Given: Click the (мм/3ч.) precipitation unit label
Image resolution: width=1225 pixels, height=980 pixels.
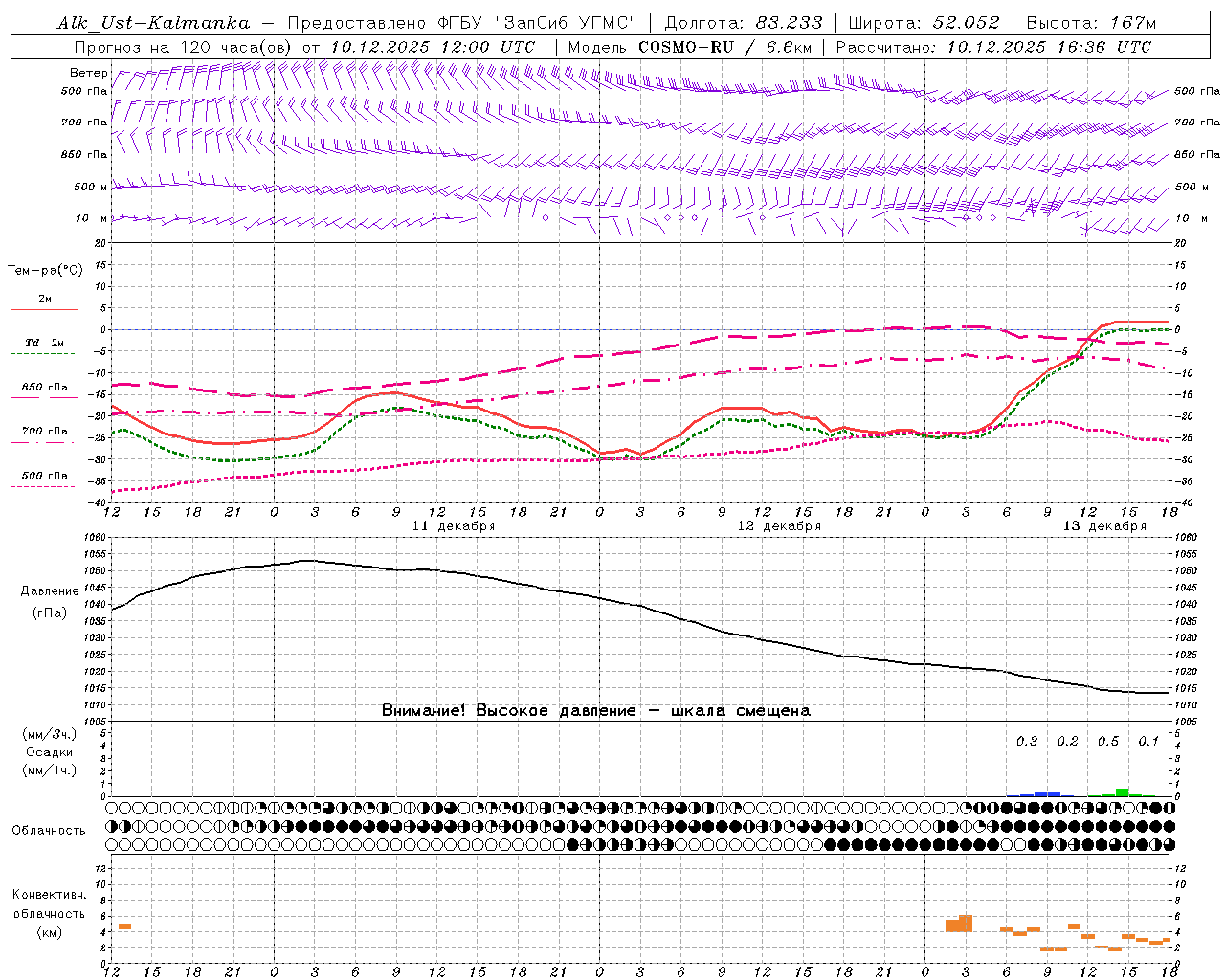Looking at the screenshot, I should 49,734.
